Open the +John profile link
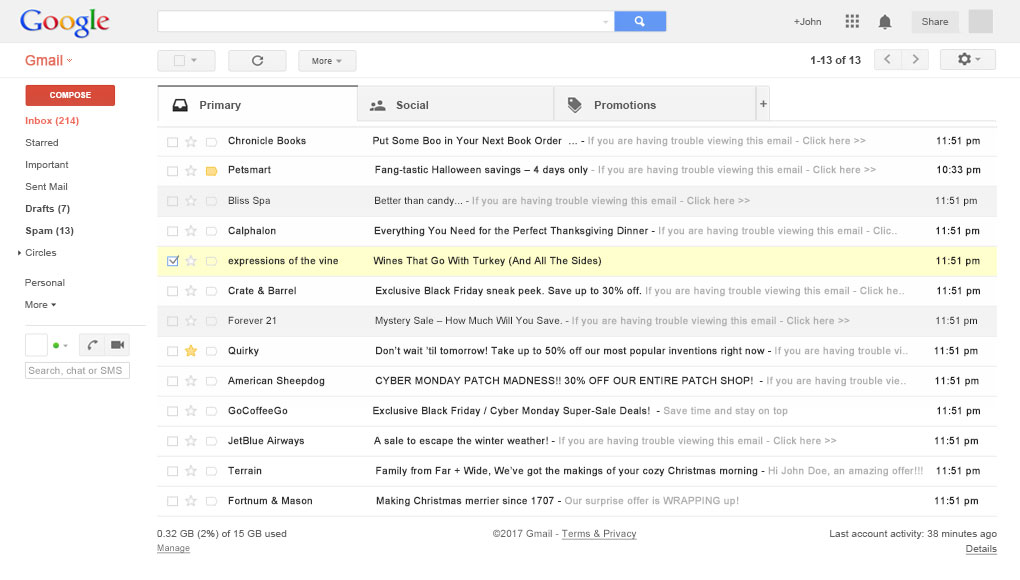The height and width of the screenshot is (580, 1020). click(x=807, y=21)
